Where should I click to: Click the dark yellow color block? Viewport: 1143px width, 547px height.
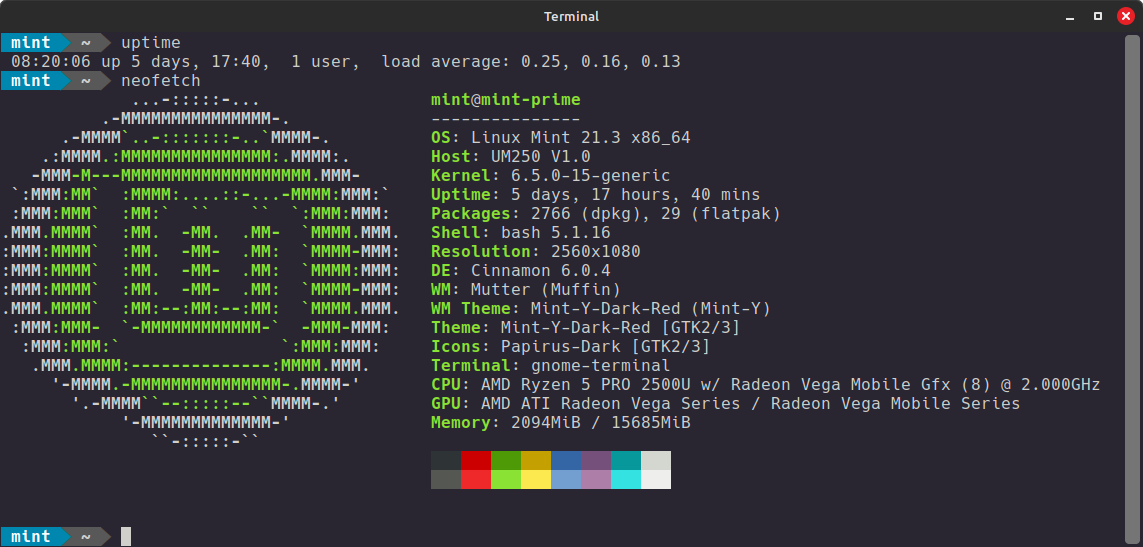pos(536,460)
